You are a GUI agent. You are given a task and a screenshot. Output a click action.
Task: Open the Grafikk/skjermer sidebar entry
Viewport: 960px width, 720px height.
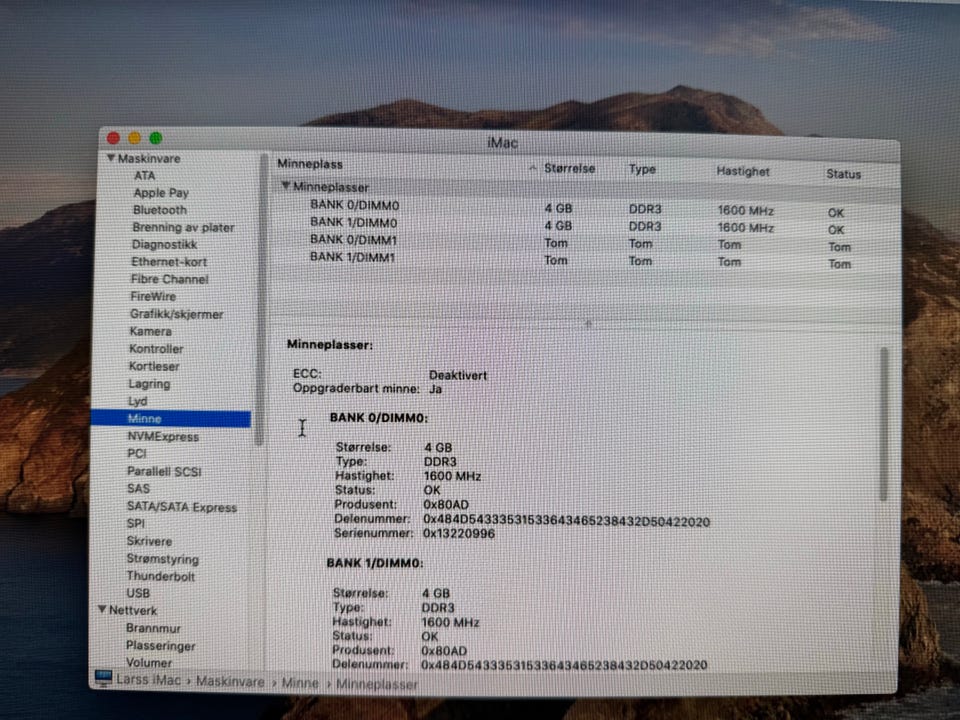(x=176, y=314)
